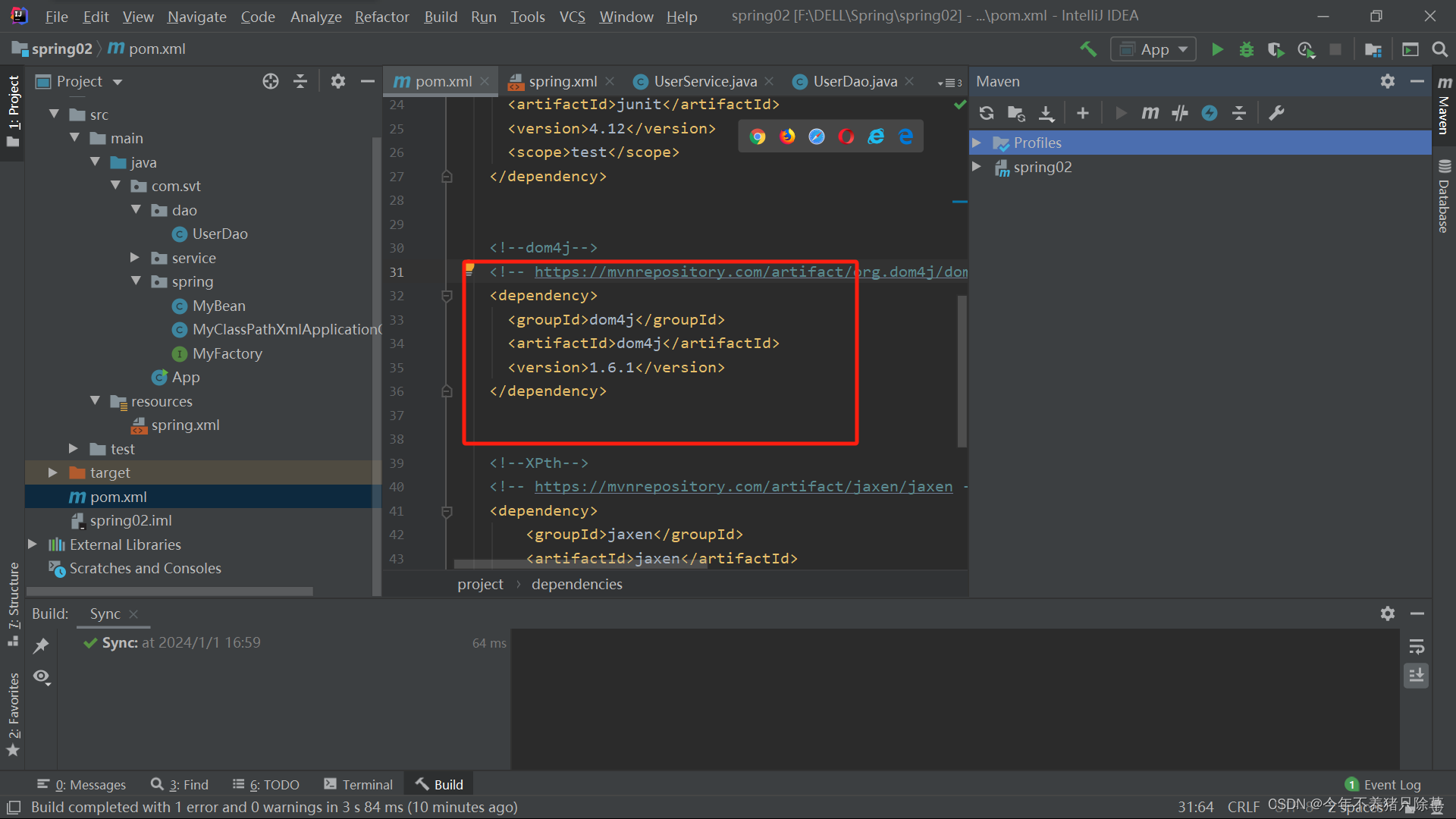Run the App configuration with green arrow
Image resolution: width=1456 pixels, height=819 pixels.
coord(1217,49)
